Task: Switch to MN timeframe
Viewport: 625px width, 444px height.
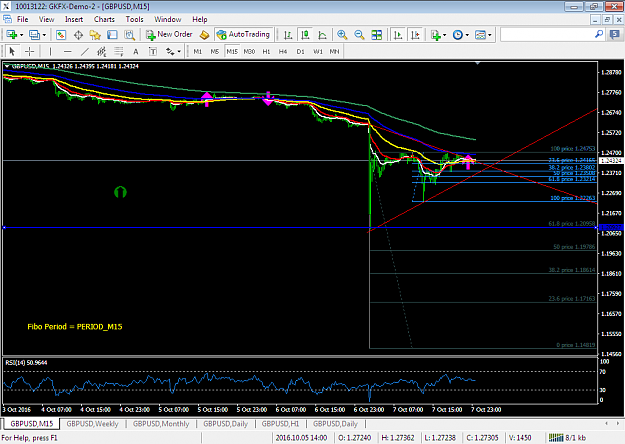Action: tap(334, 51)
